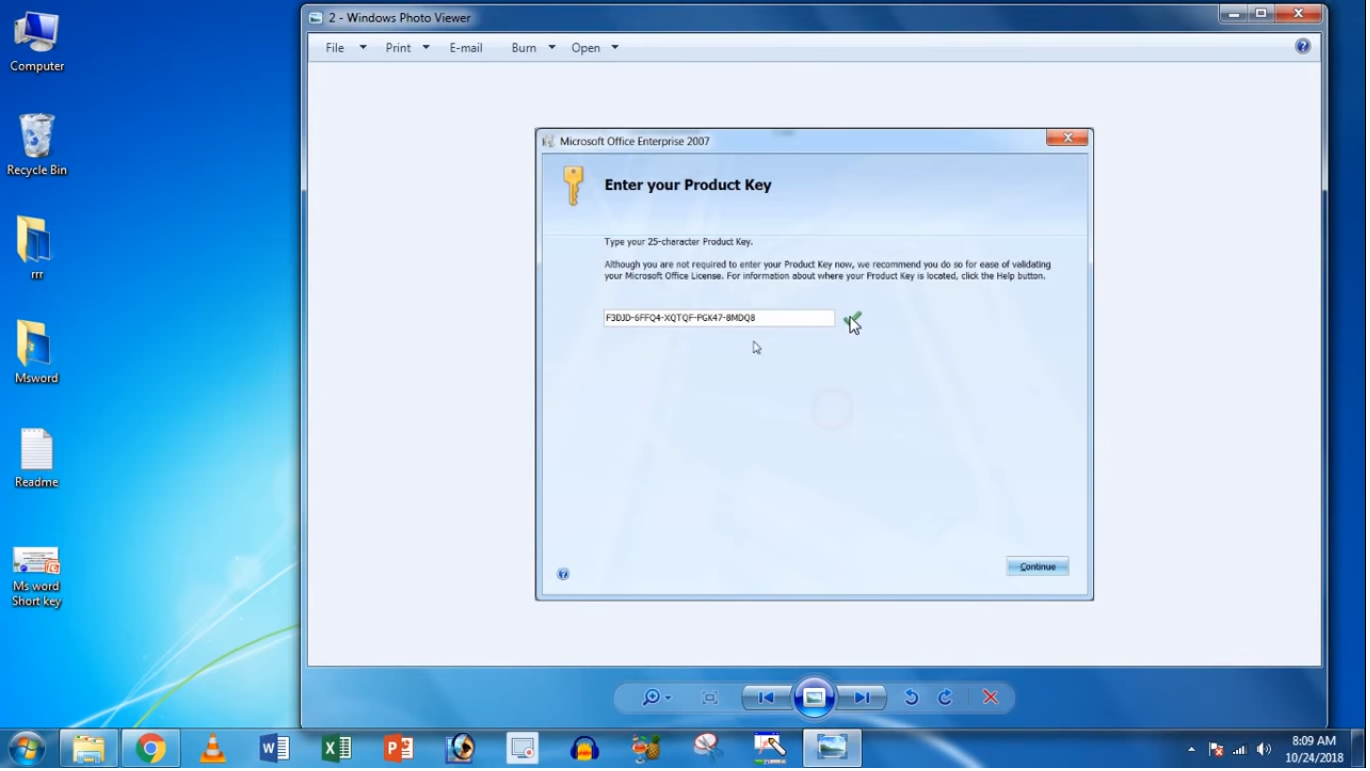Screen dimensions: 1370x771
Task: Rotate the photo clockwise
Action: tap(945, 698)
